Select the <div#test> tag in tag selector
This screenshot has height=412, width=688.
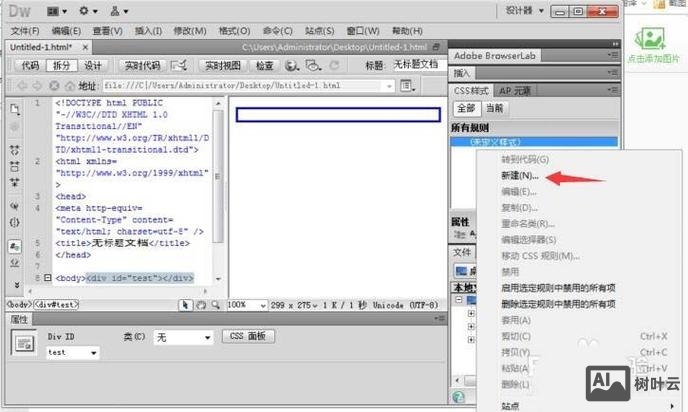[56, 305]
